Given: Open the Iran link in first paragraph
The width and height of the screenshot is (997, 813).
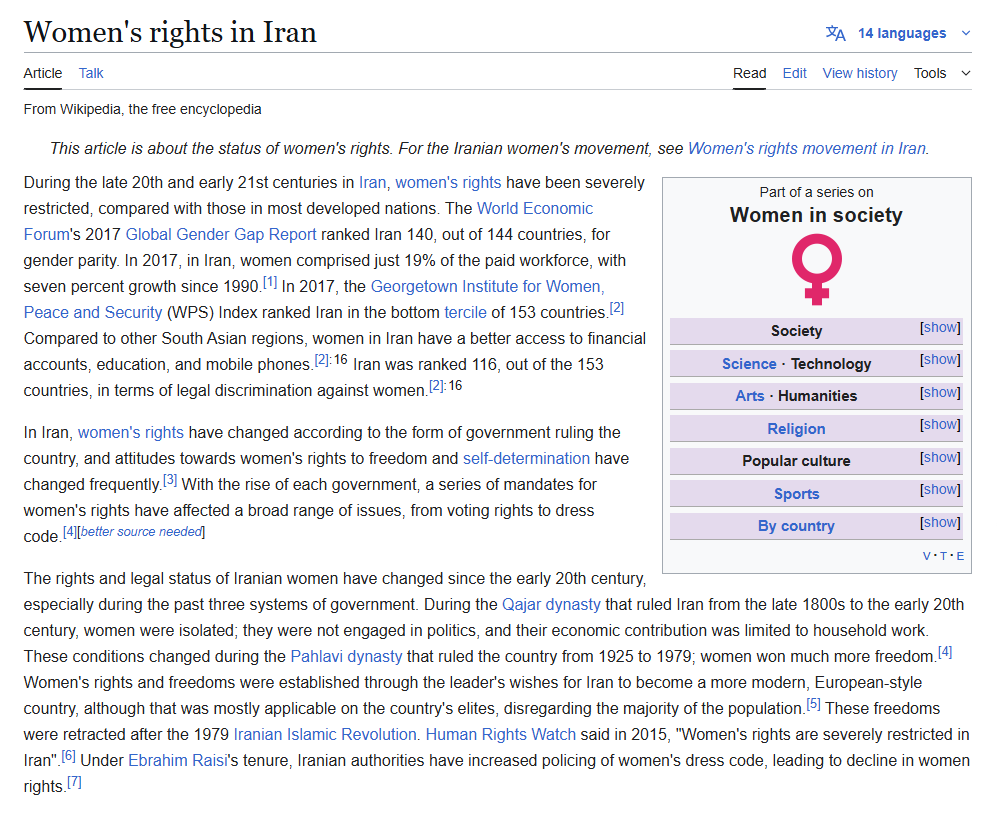Looking at the screenshot, I should pyautogui.click(x=372, y=182).
